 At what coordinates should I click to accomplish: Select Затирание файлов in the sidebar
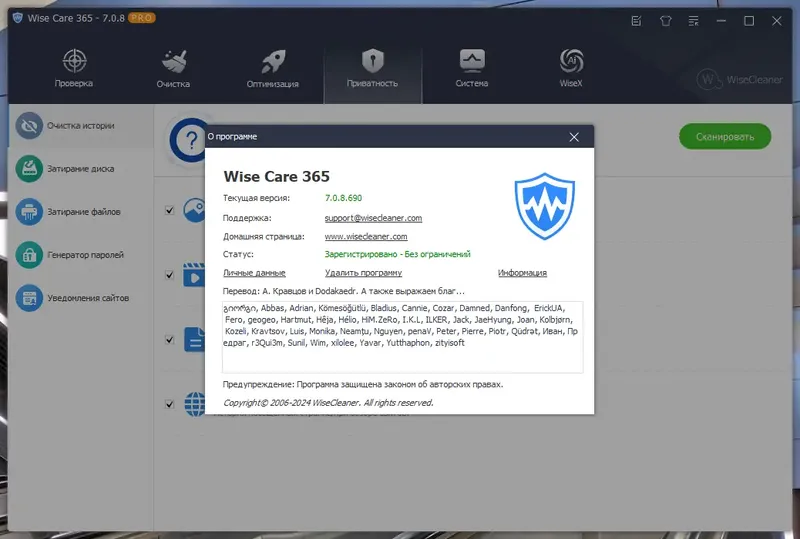[81, 211]
